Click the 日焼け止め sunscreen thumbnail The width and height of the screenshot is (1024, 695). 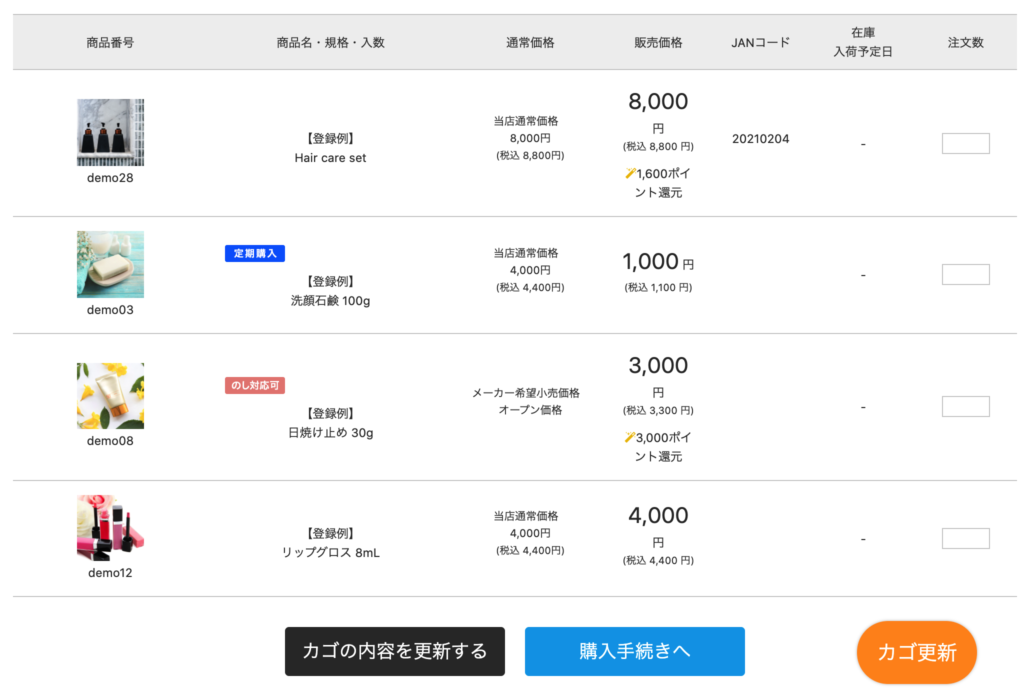110,396
